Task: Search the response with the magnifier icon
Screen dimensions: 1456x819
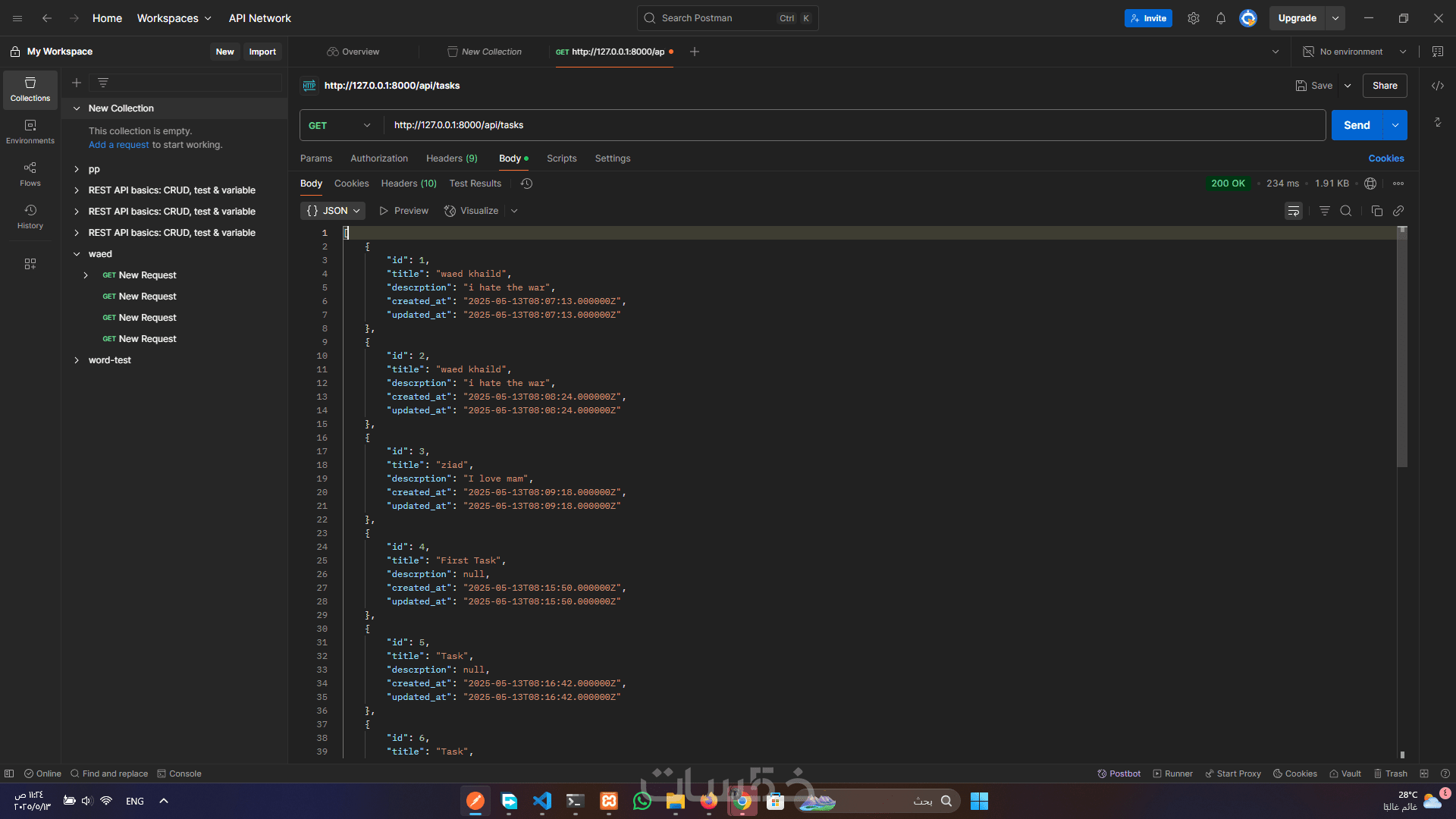Action: (x=1346, y=211)
